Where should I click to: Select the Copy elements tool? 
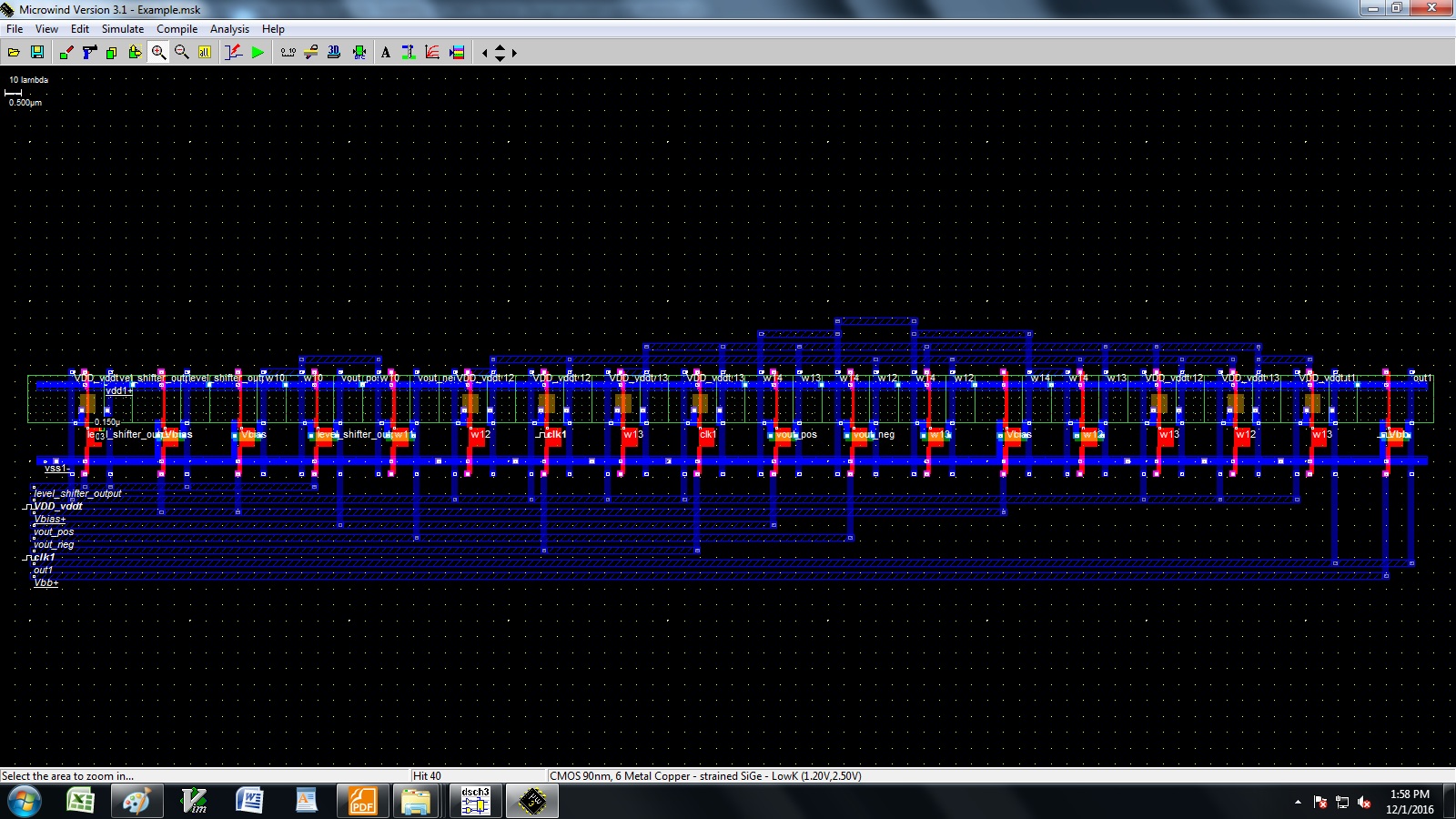(x=112, y=53)
